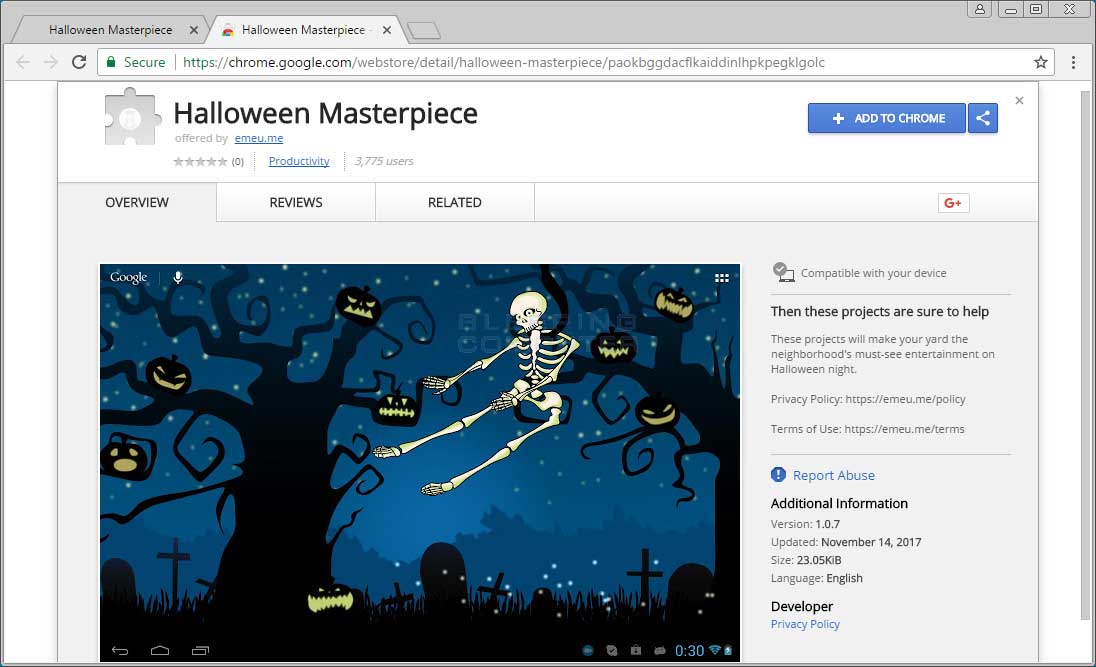The width and height of the screenshot is (1096, 667).
Task: Open the Productivity category link
Action: coord(298,161)
